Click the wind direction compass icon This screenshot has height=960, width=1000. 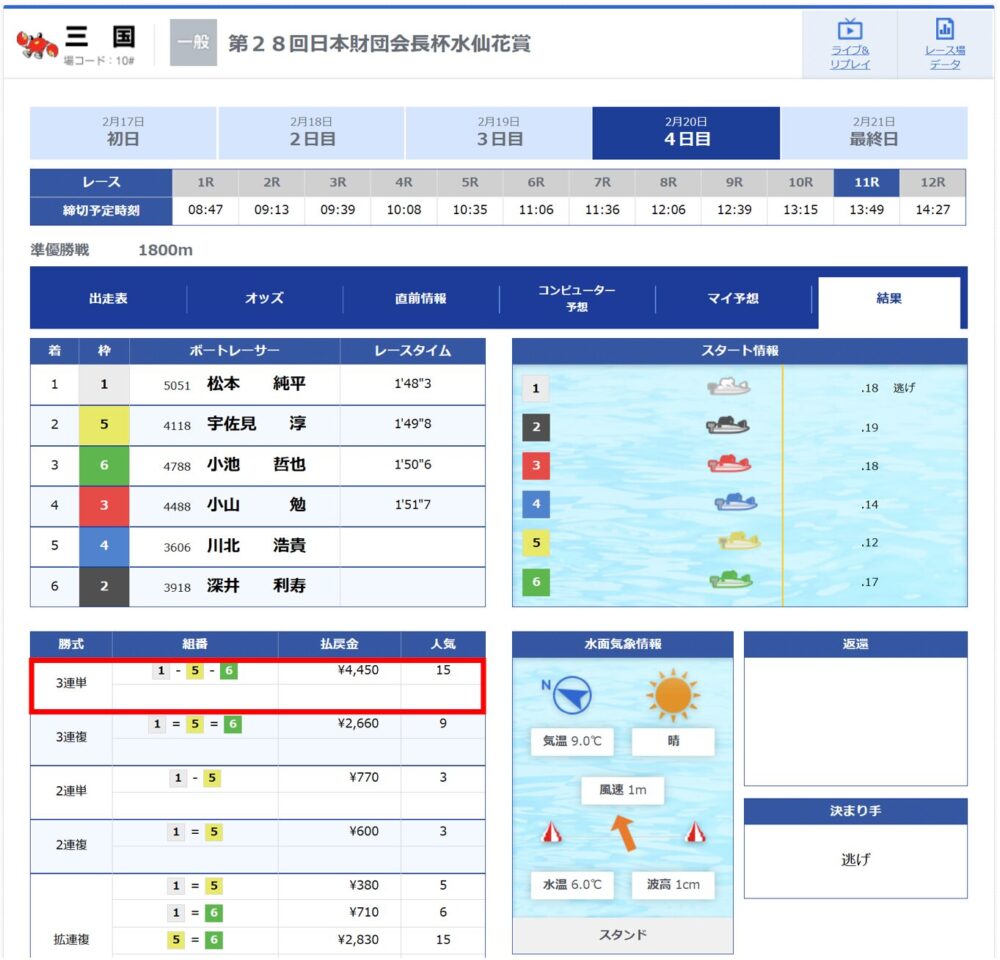point(571,695)
